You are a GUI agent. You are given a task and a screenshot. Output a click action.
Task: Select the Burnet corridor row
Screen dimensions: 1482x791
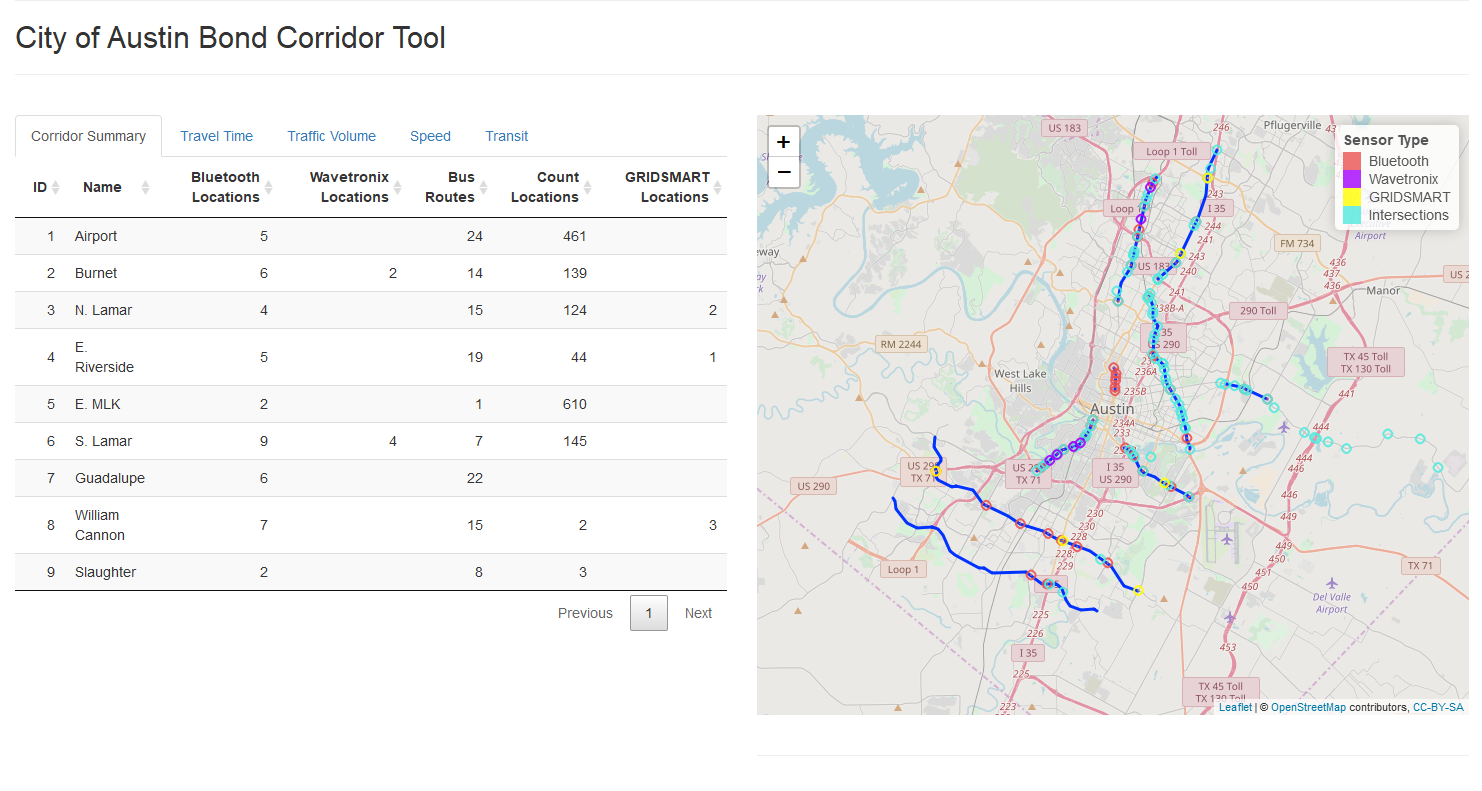(x=371, y=273)
